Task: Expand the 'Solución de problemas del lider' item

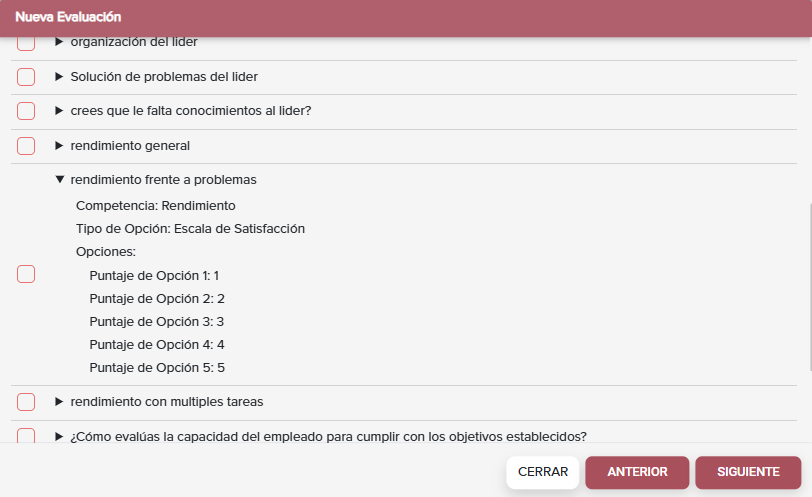Action: (x=59, y=77)
